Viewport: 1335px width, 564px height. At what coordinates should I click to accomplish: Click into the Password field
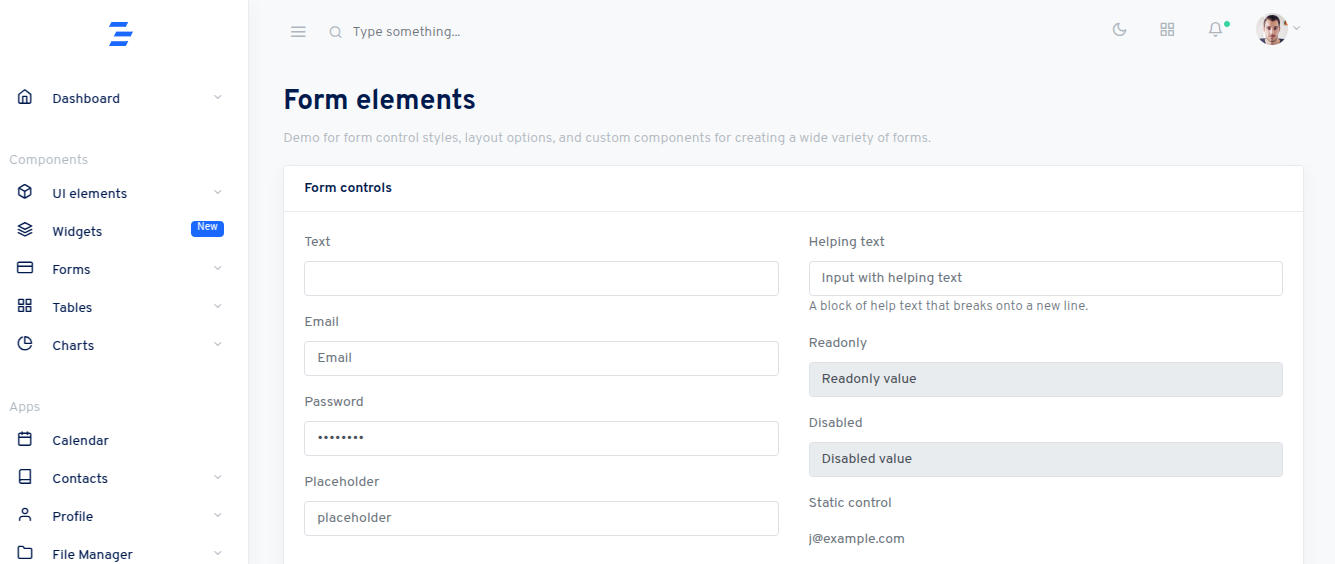point(541,438)
